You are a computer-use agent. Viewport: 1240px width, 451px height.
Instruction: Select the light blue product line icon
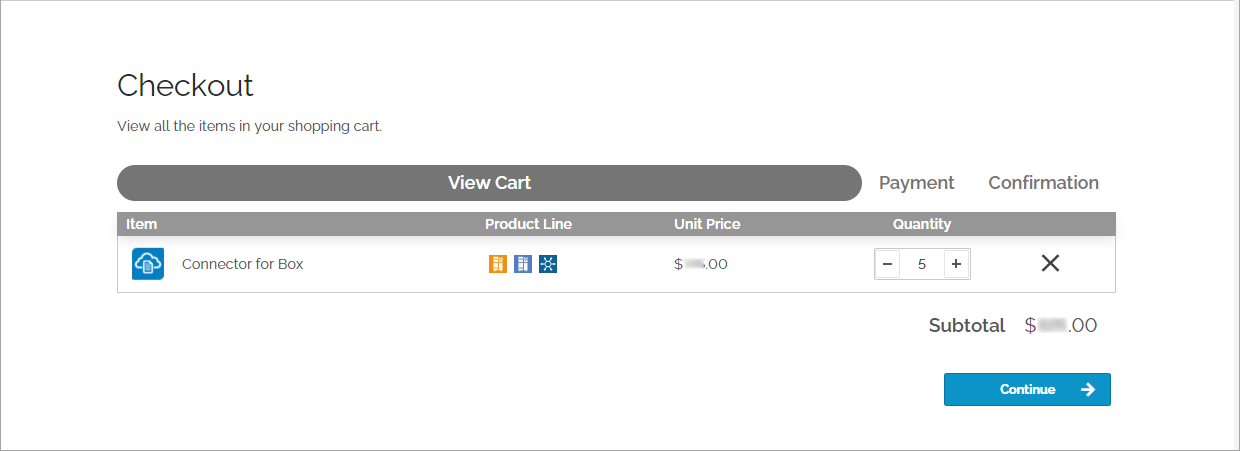[523, 264]
